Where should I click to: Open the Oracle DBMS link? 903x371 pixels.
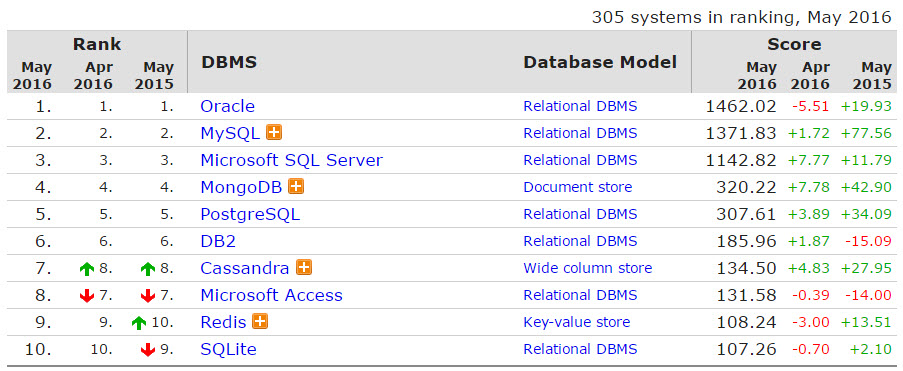[227, 106]
